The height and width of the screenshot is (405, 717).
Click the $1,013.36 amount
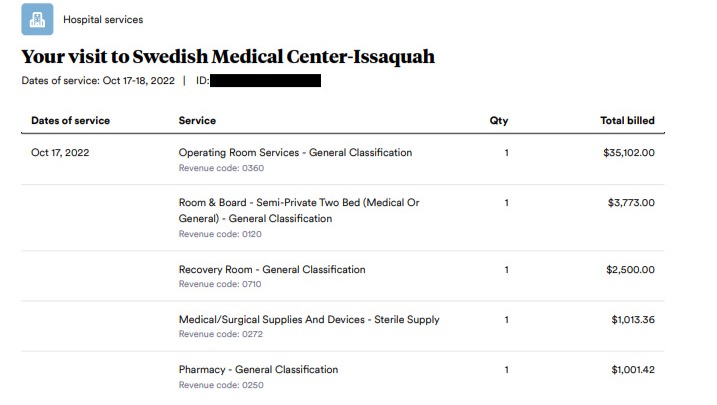point(633,320)
